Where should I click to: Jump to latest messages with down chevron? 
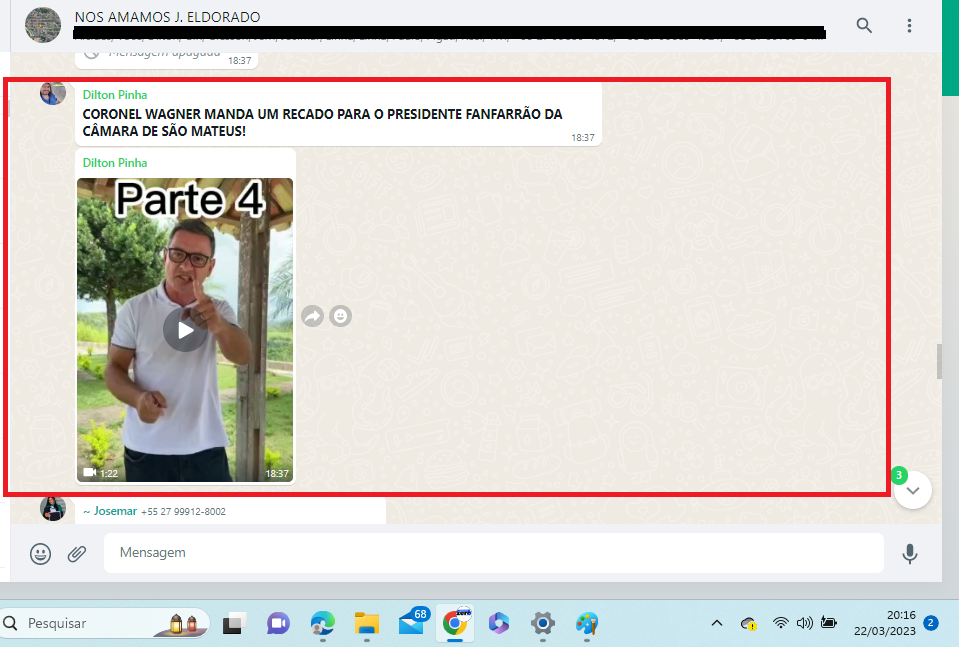click(913, 490)
